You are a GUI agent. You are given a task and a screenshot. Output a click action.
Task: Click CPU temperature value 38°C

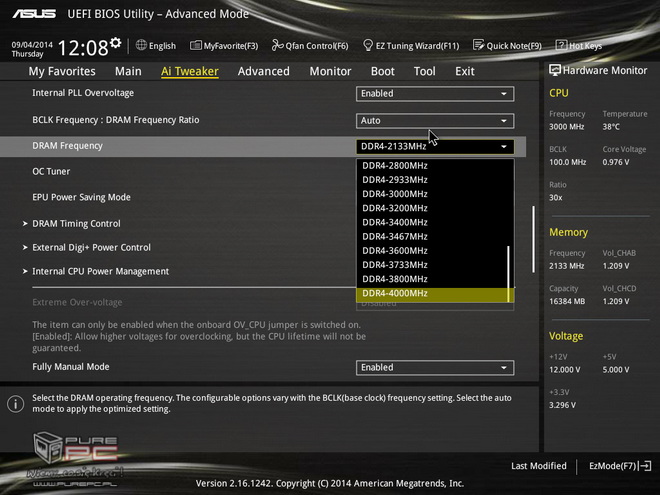tap(611, 127)
